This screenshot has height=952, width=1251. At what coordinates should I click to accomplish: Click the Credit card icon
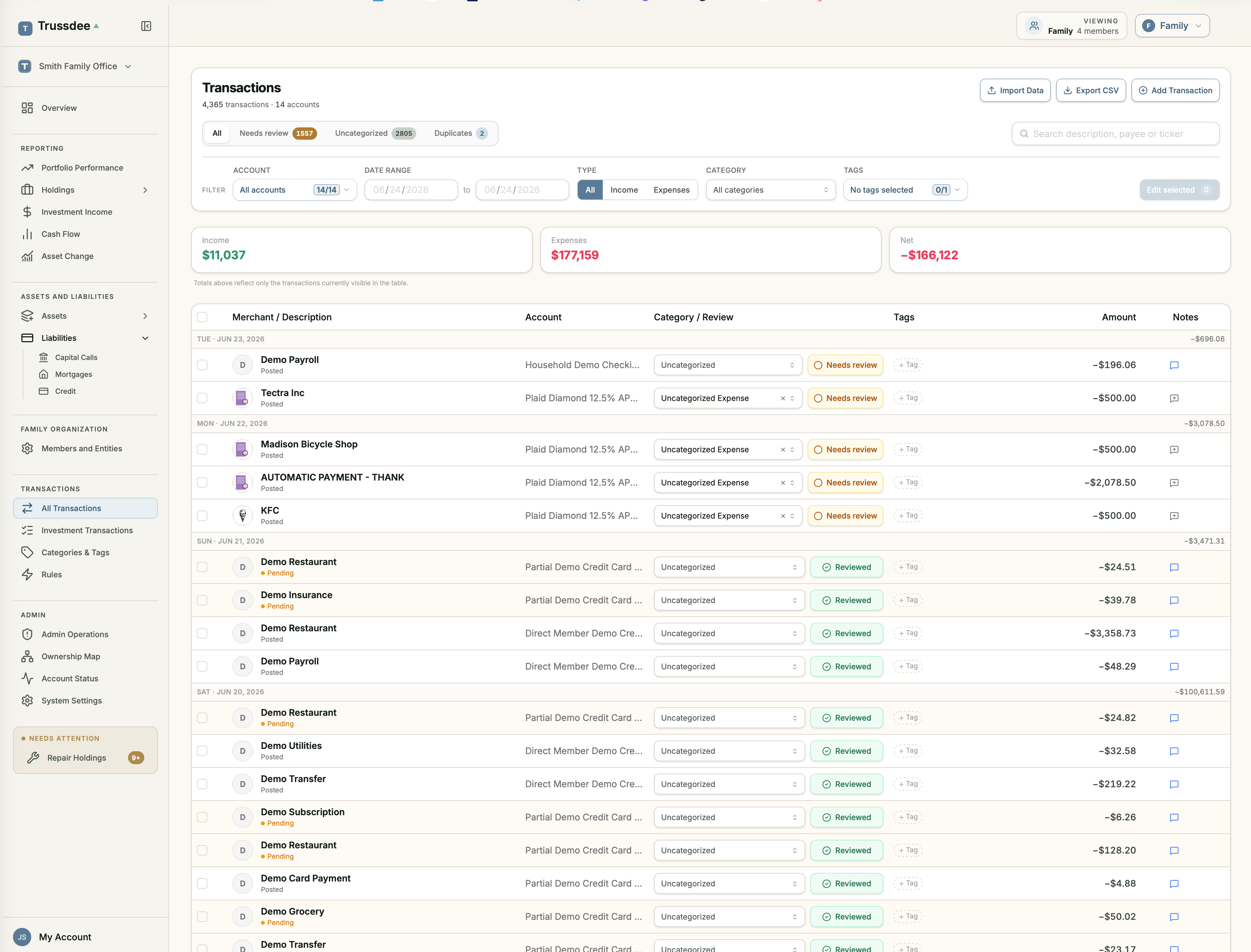coord(44,391)
